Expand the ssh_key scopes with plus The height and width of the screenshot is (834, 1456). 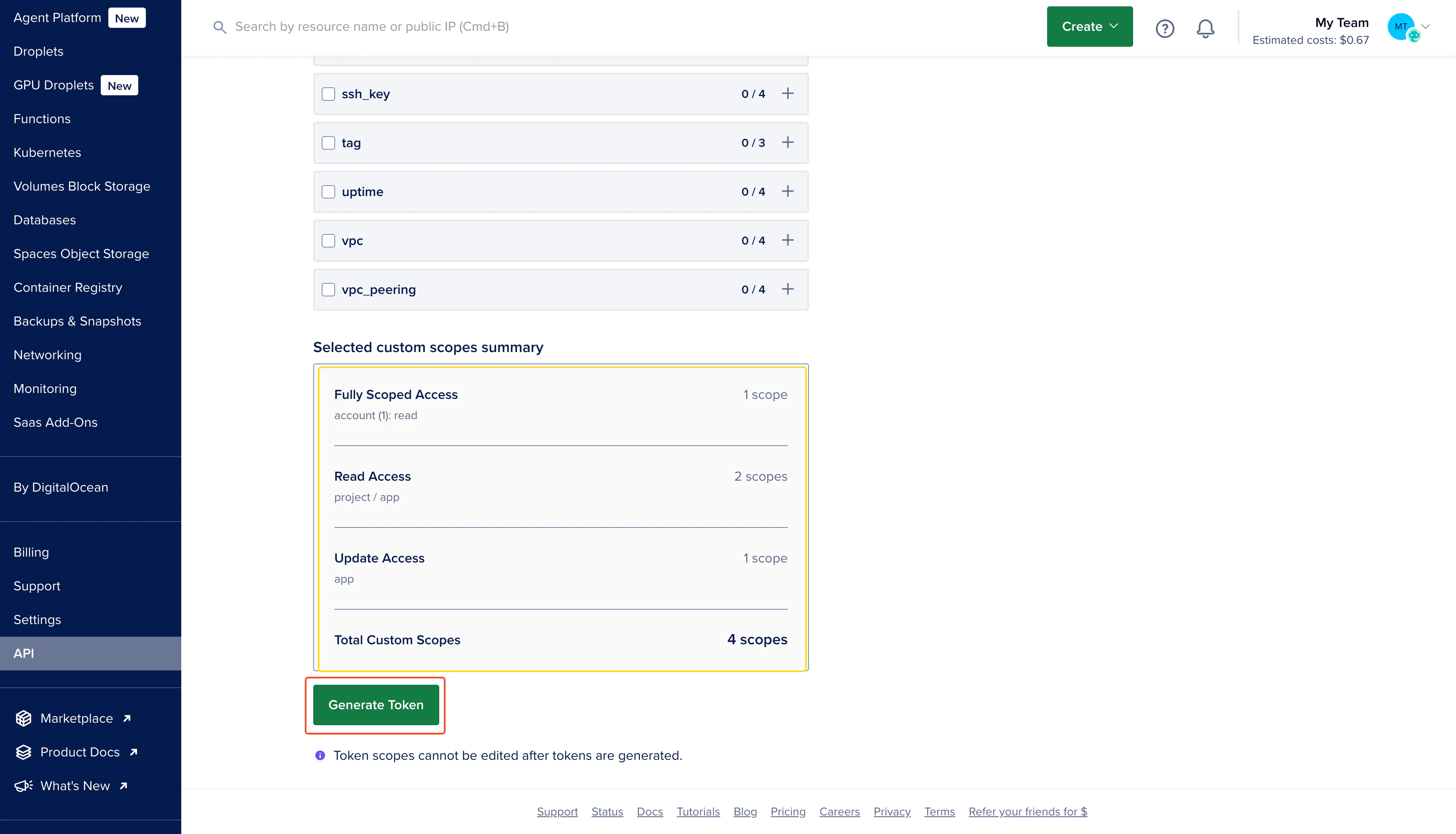coord(788,93)
